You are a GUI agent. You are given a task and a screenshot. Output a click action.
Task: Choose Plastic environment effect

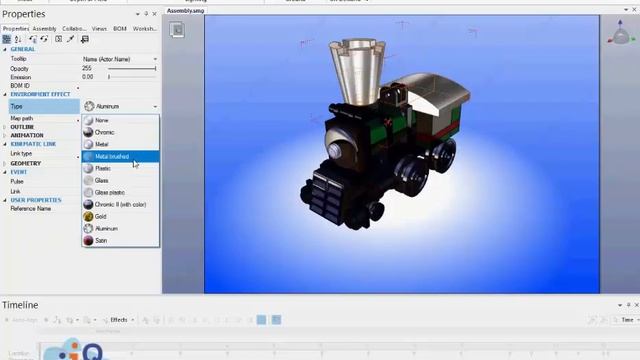click(120, 168)
